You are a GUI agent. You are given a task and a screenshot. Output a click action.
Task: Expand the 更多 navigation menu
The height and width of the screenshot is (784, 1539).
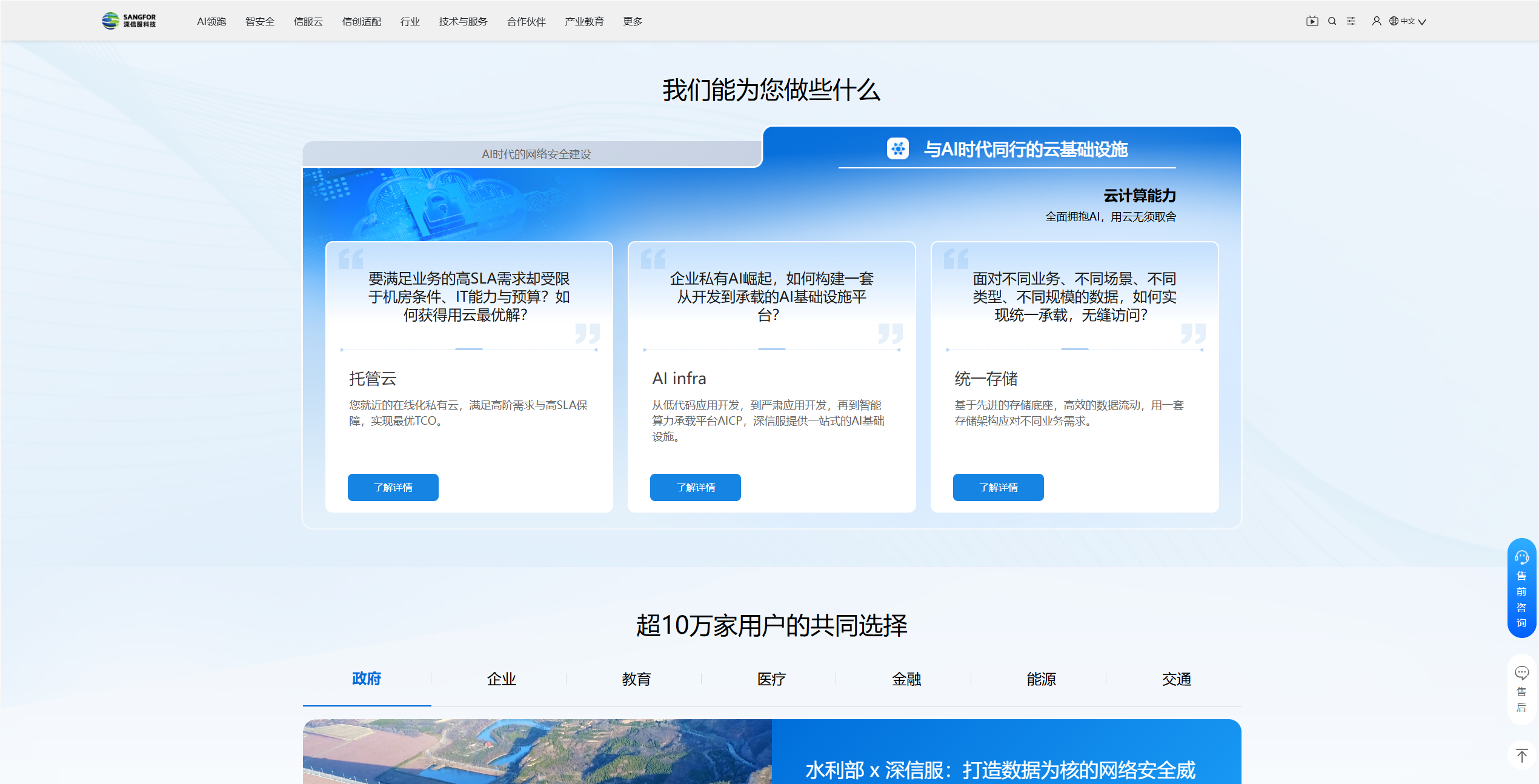(x=633, y=21)
